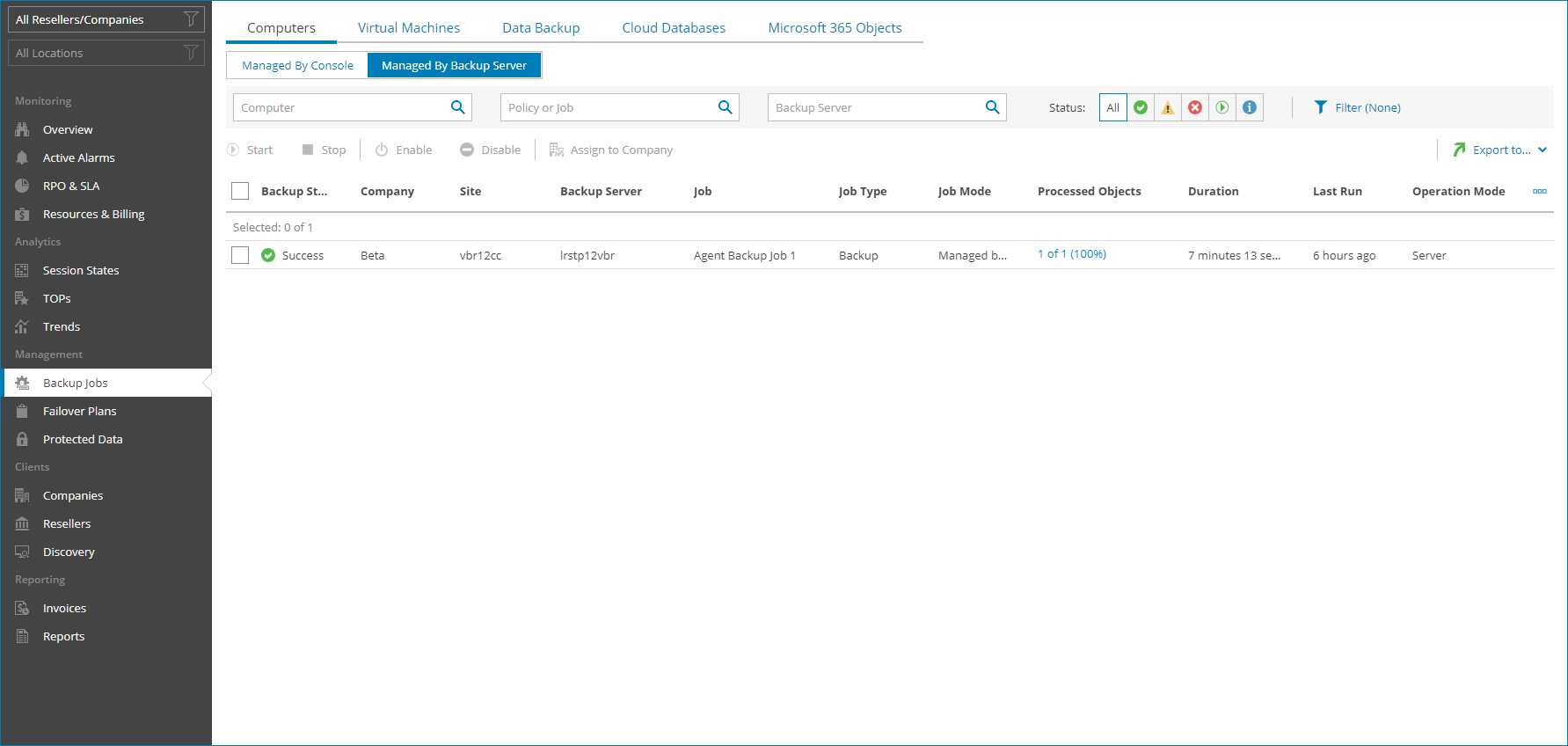Click the column settings icon in the table header
1568x746 pixels.
1540,191
